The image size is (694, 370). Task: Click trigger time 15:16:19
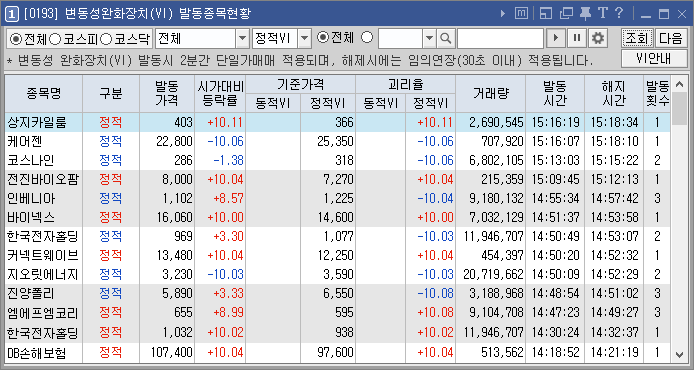point(555,123)
